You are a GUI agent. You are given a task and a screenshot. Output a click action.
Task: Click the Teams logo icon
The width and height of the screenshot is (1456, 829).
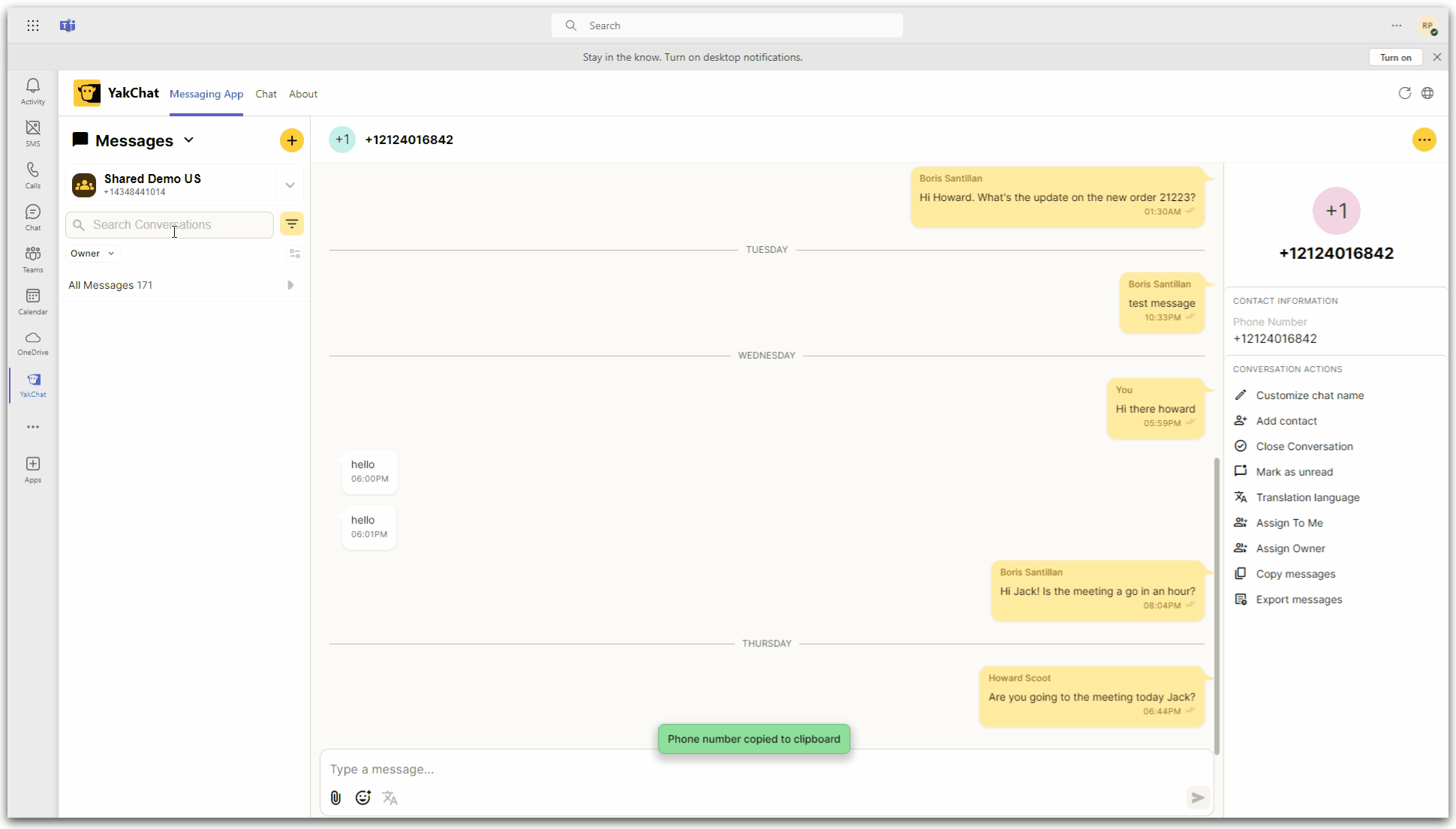click(x=68, y=26)
